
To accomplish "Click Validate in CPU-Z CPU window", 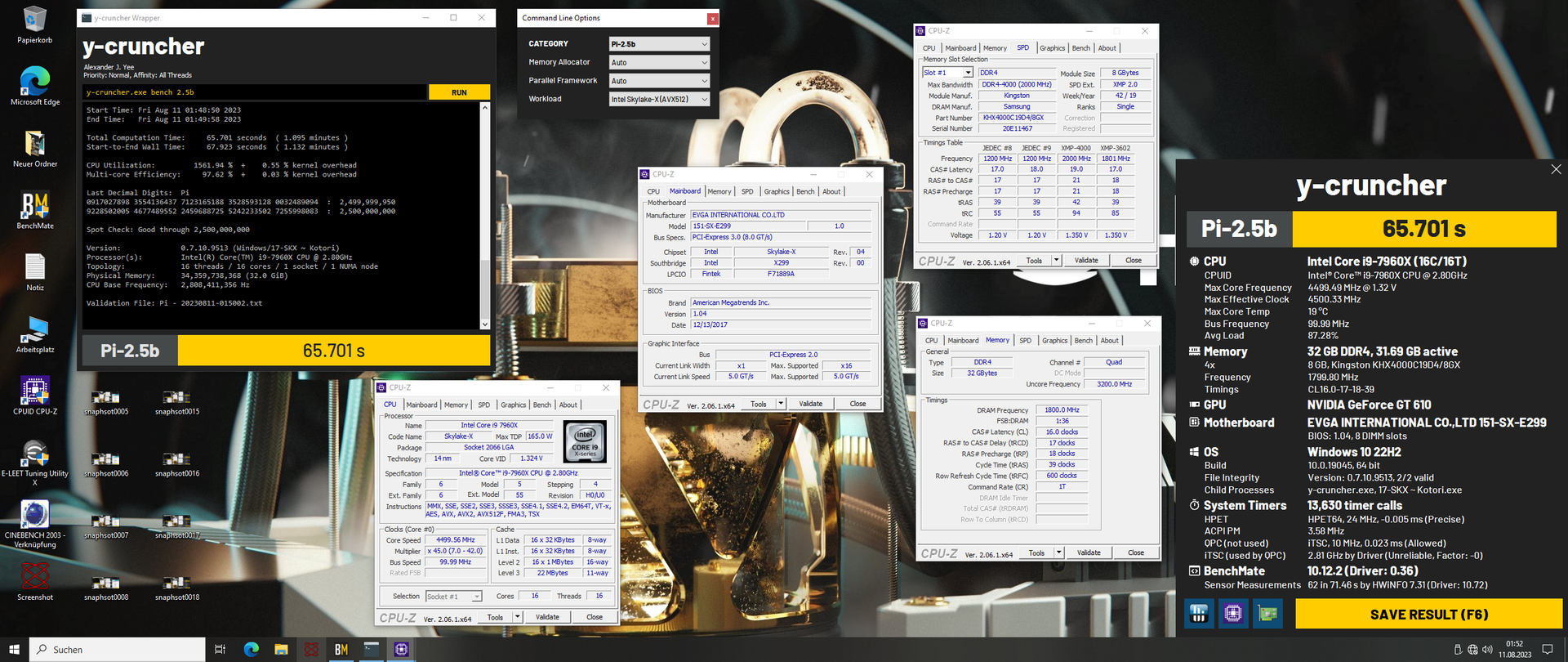I will (547, 617).
